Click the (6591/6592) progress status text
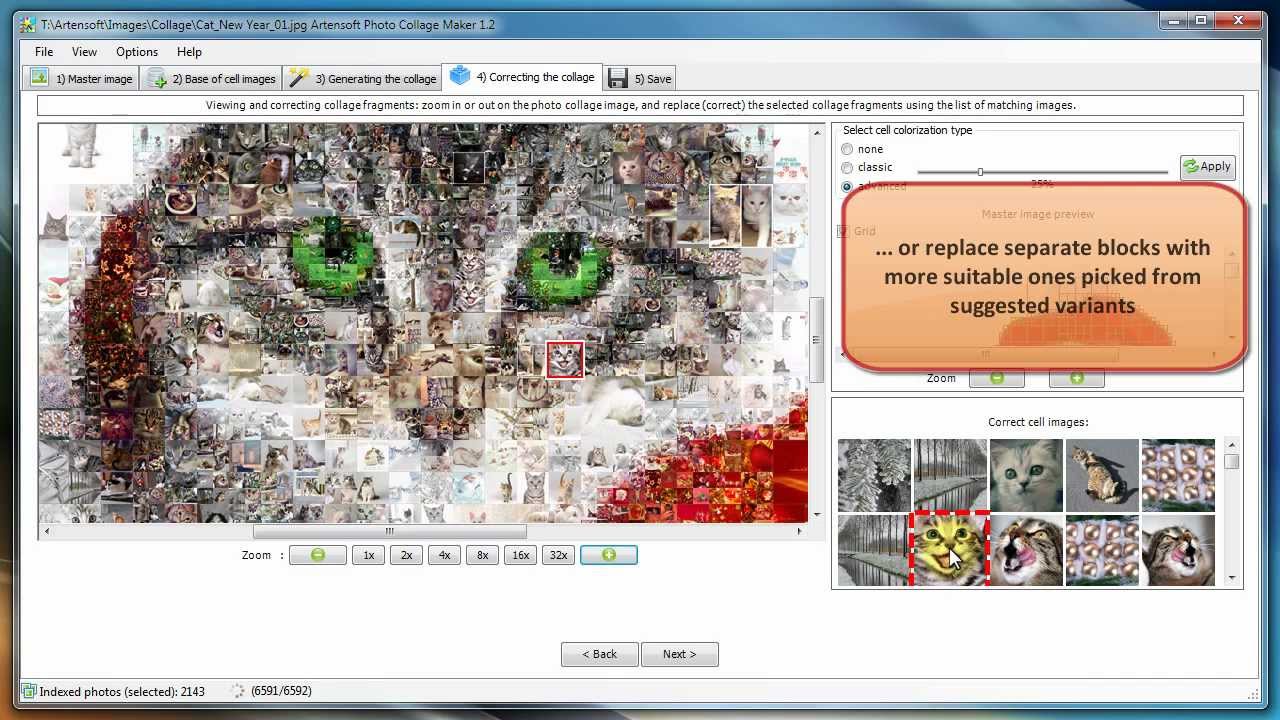This screenshot has height=720, width=1280. tap(281, 691)
